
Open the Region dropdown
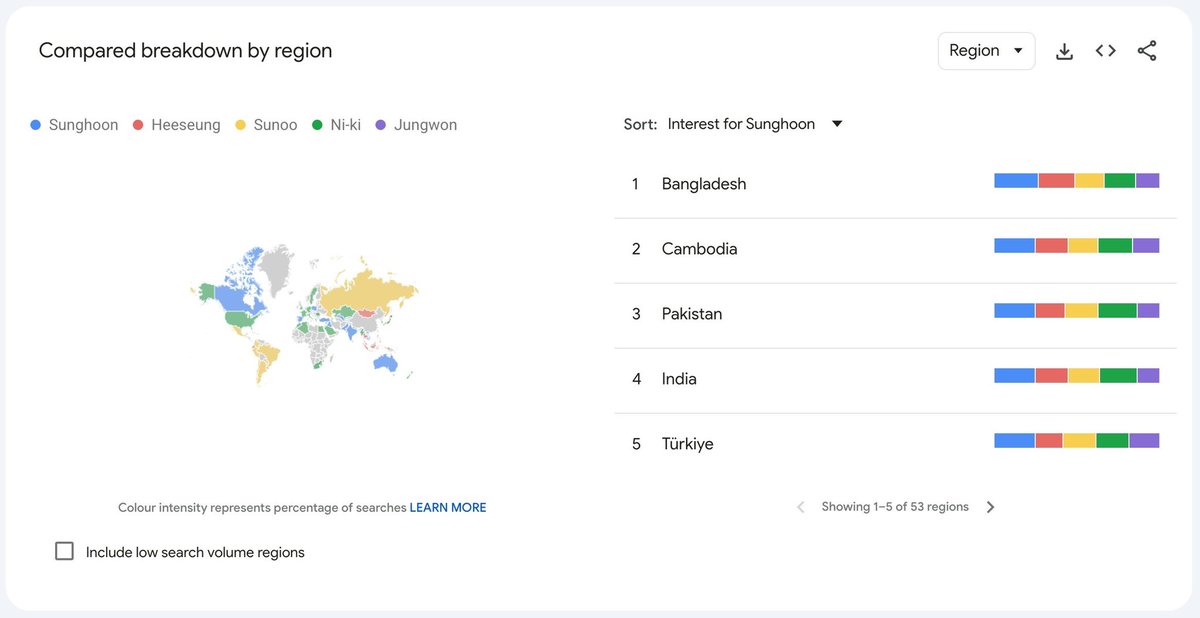pos(986,51)
